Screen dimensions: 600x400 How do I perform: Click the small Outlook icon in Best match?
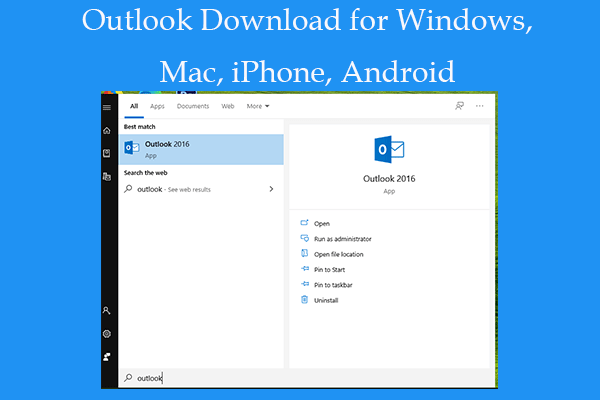click(132, 148)
